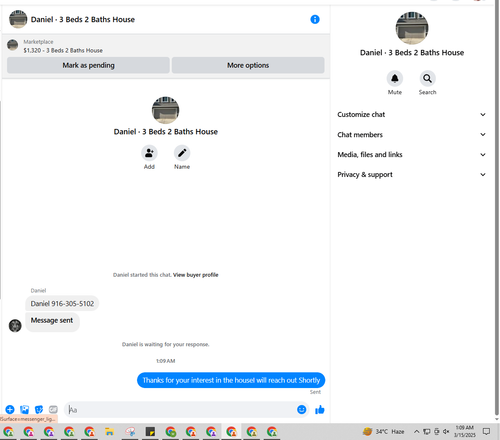This screenshot has height=440, width=500.
Task: Open the 34°C Haze weather widget
Action: click(383, 432)
